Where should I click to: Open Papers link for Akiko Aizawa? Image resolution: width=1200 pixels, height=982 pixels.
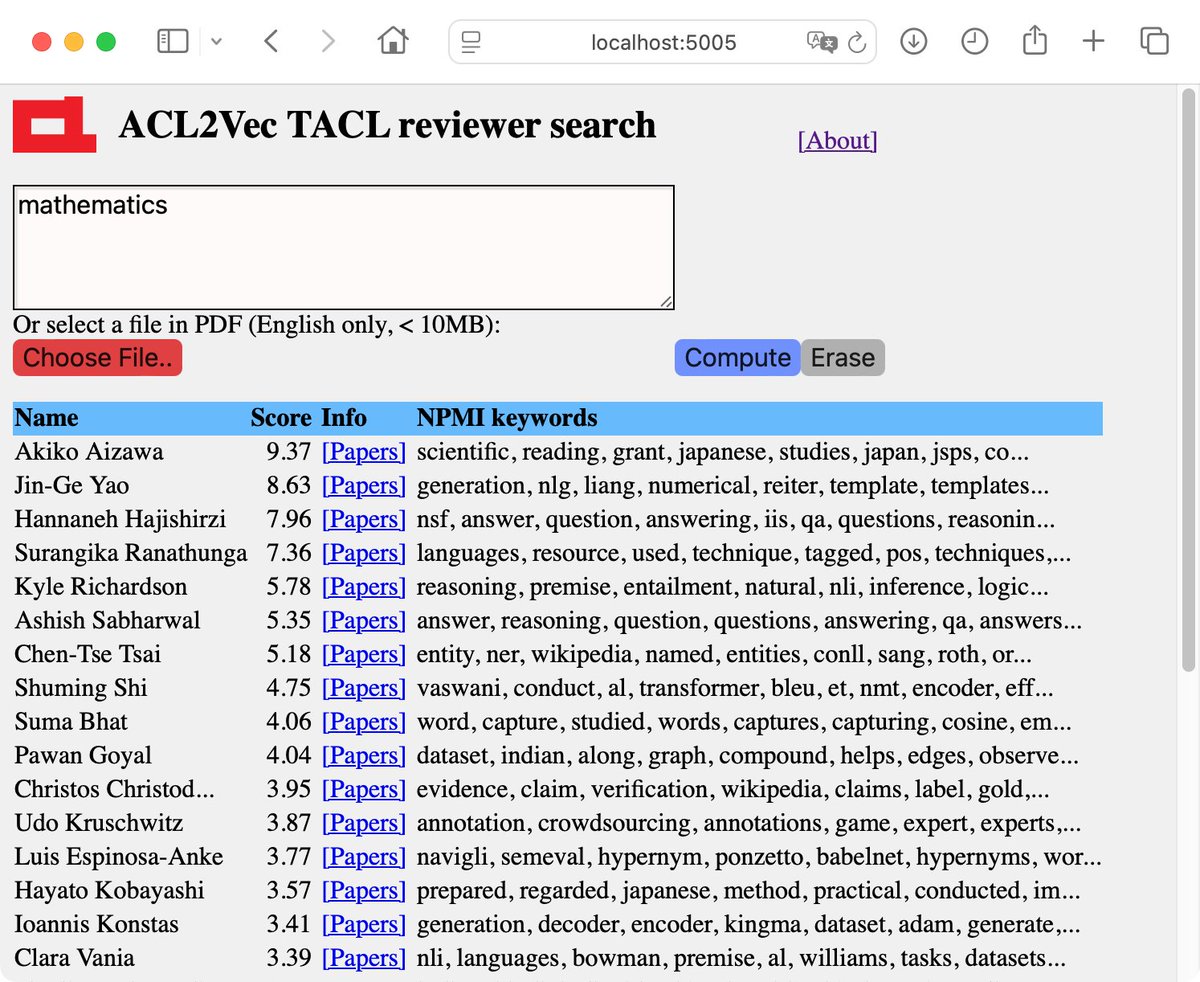[x=364, y=452]
